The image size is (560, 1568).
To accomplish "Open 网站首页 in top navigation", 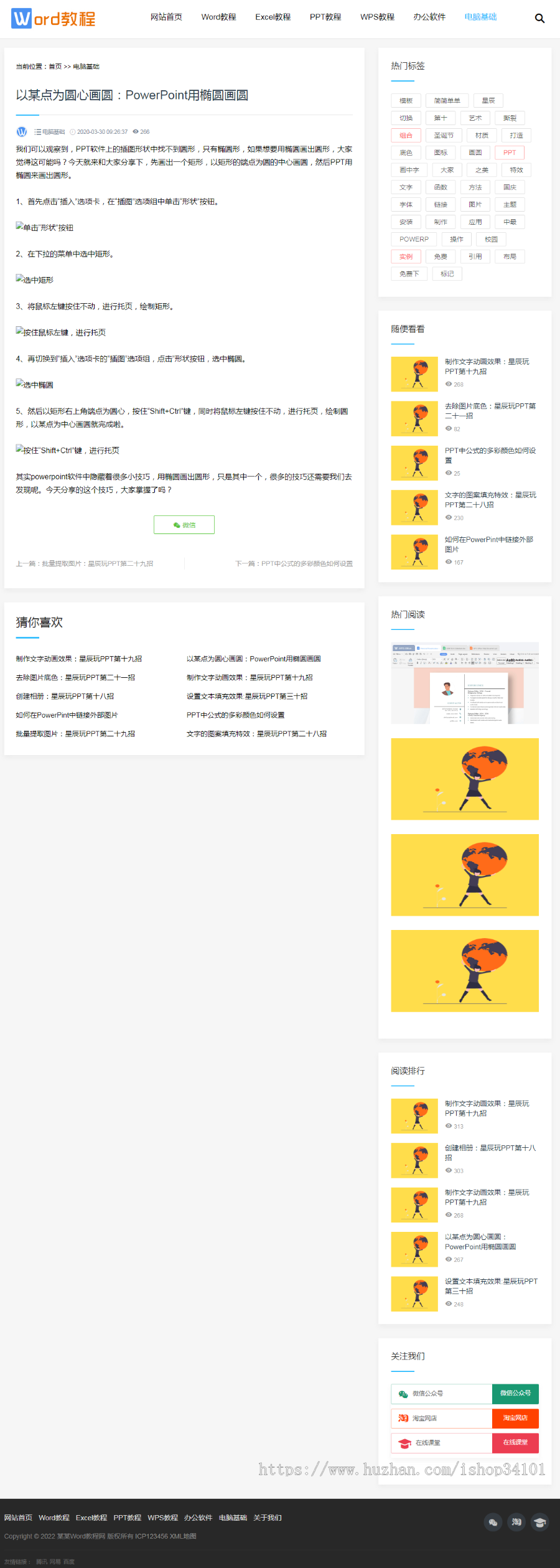I will (166, 17).
